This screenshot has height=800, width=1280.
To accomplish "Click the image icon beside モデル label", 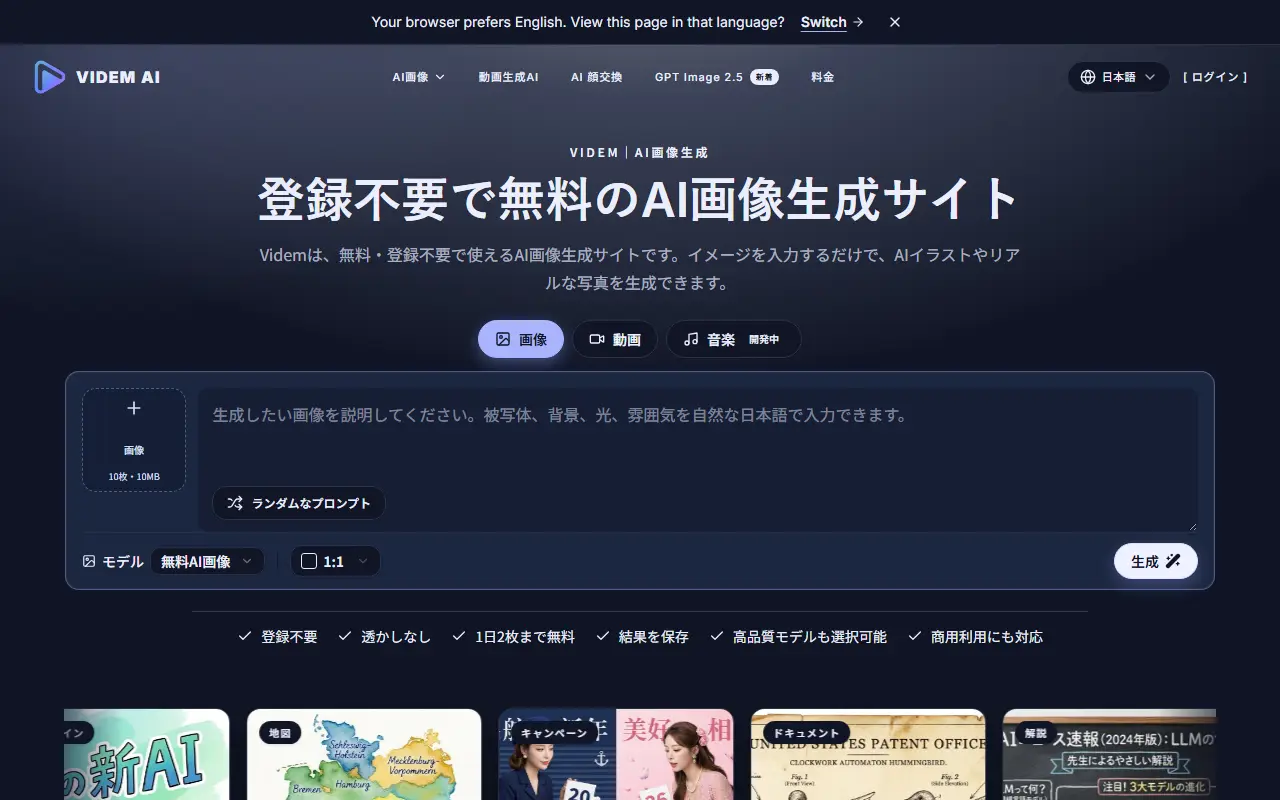I will click(89, 562).
